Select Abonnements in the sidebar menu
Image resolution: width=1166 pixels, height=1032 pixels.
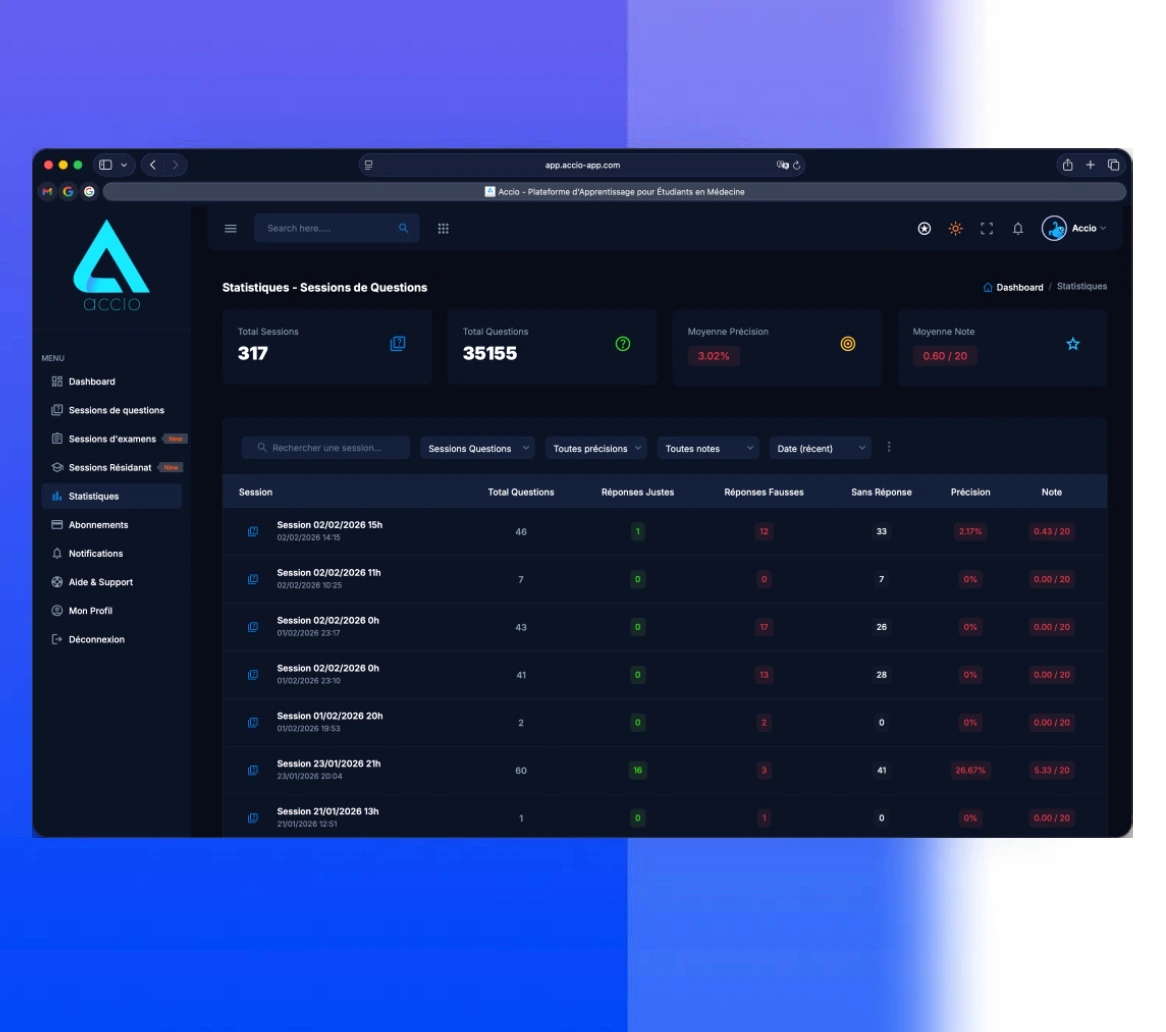coord(98,525)
